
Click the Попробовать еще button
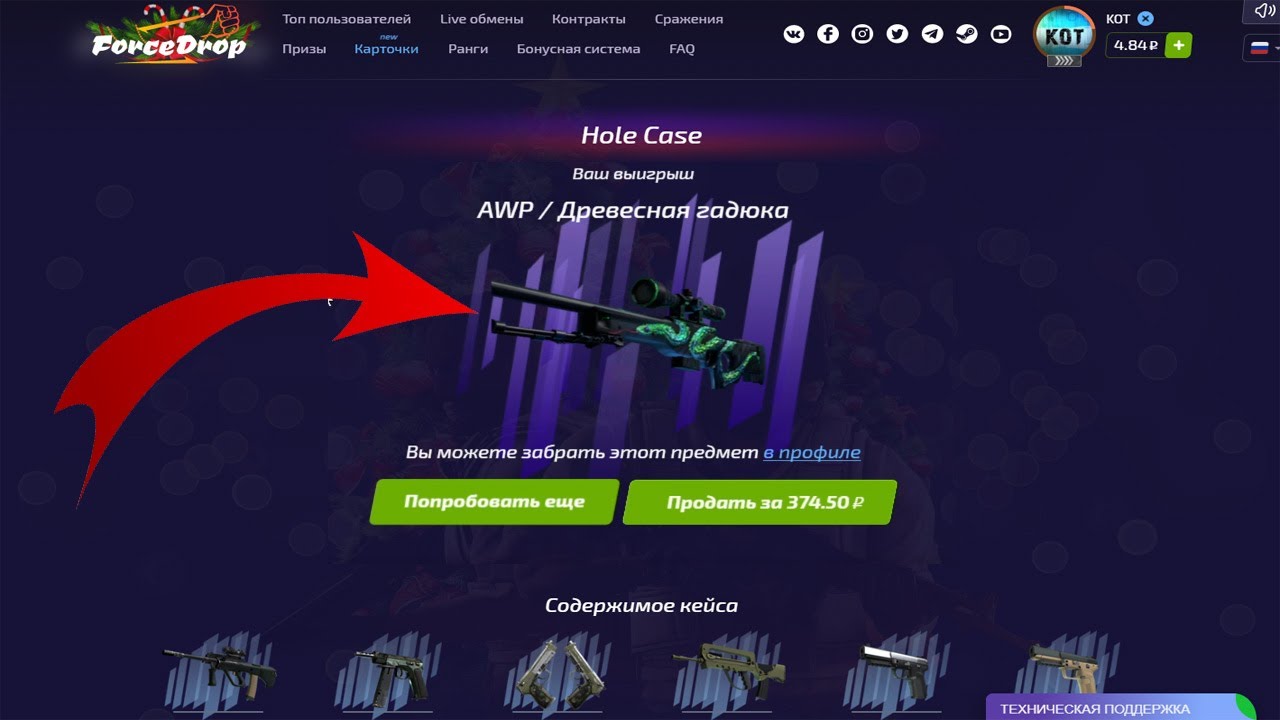pyautogui.click(x=494, y=502)
